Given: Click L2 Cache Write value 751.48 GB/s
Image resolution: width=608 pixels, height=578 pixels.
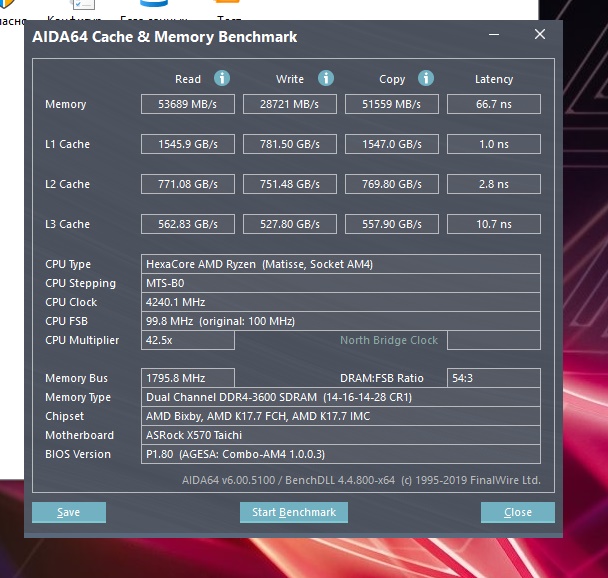Looking at the screenshot, I should (290, 184).
